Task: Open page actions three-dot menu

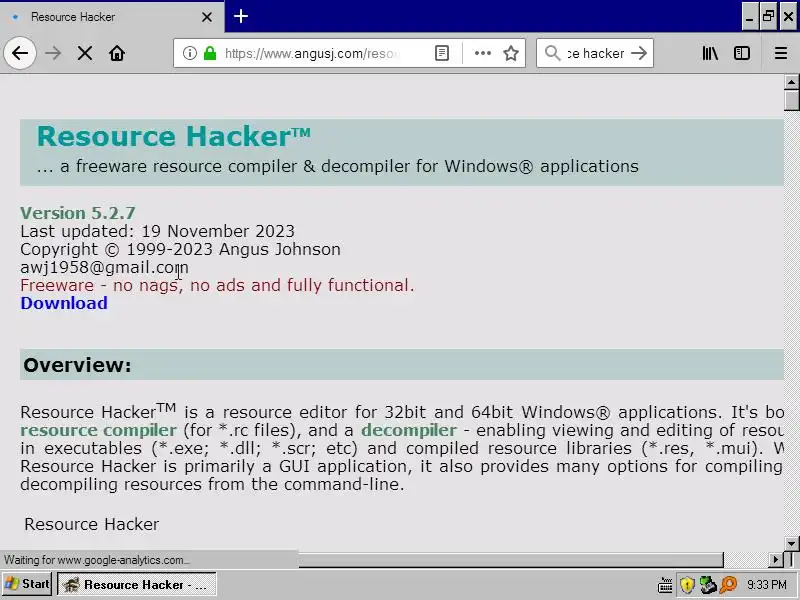Action: pyautogui.click(x=482, y=53)
